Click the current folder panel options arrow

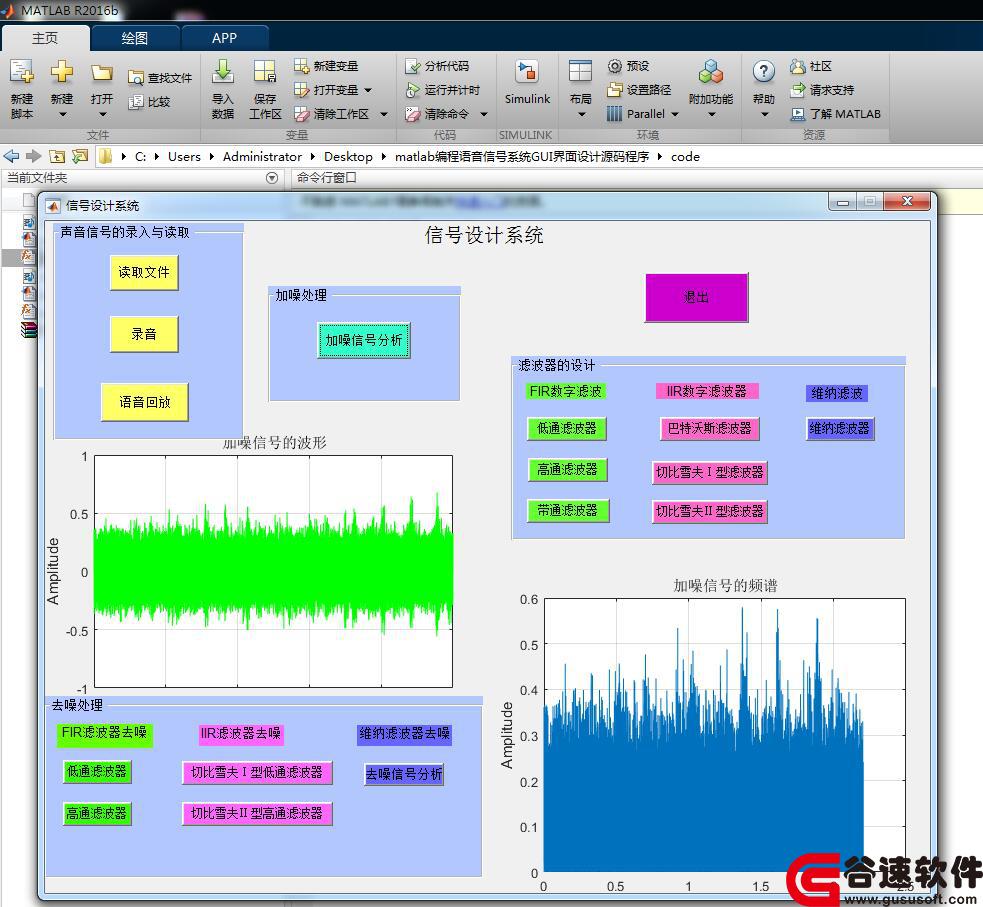pos(271,178)
